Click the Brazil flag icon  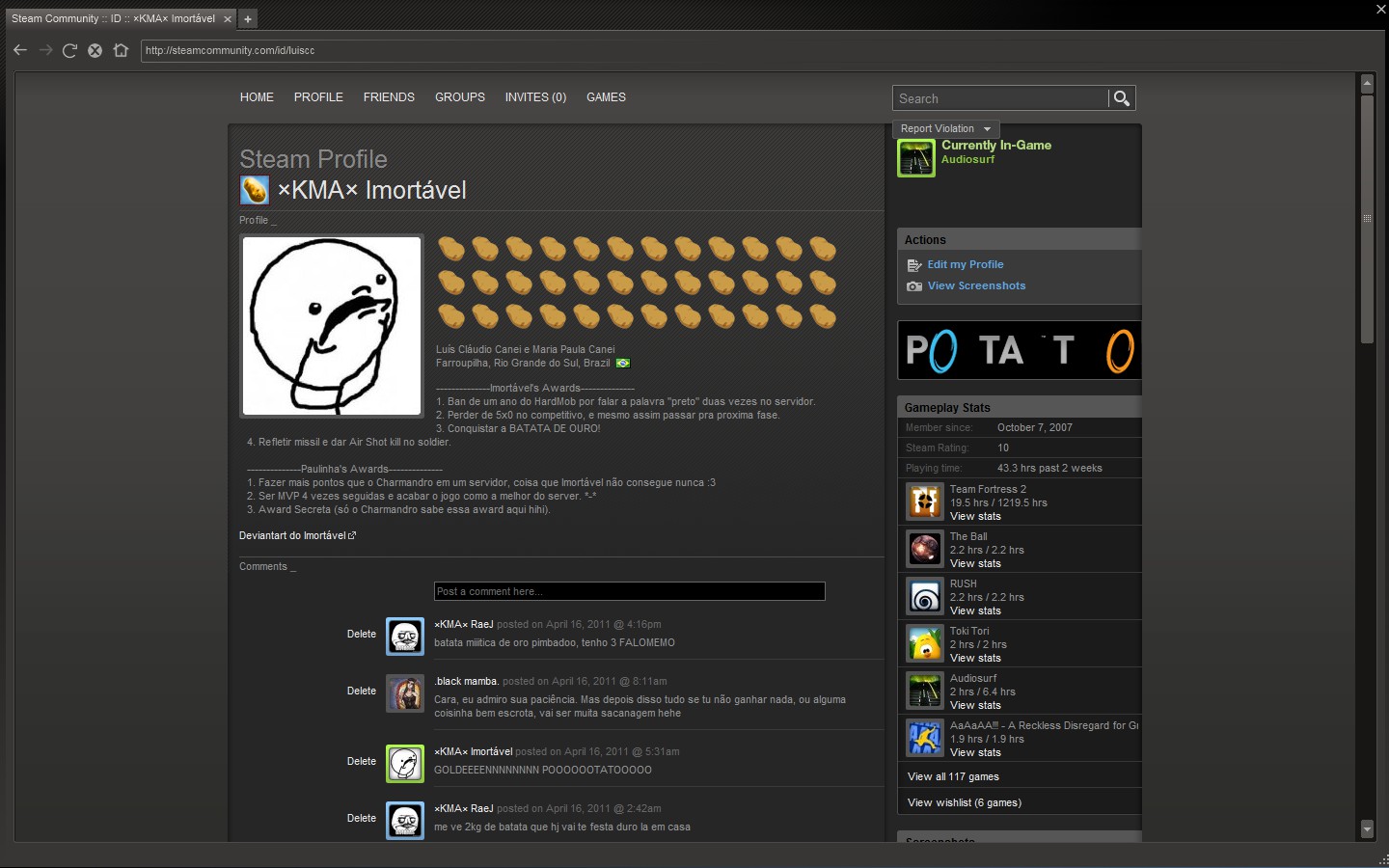pyautogui.click(x=623, y=364)
